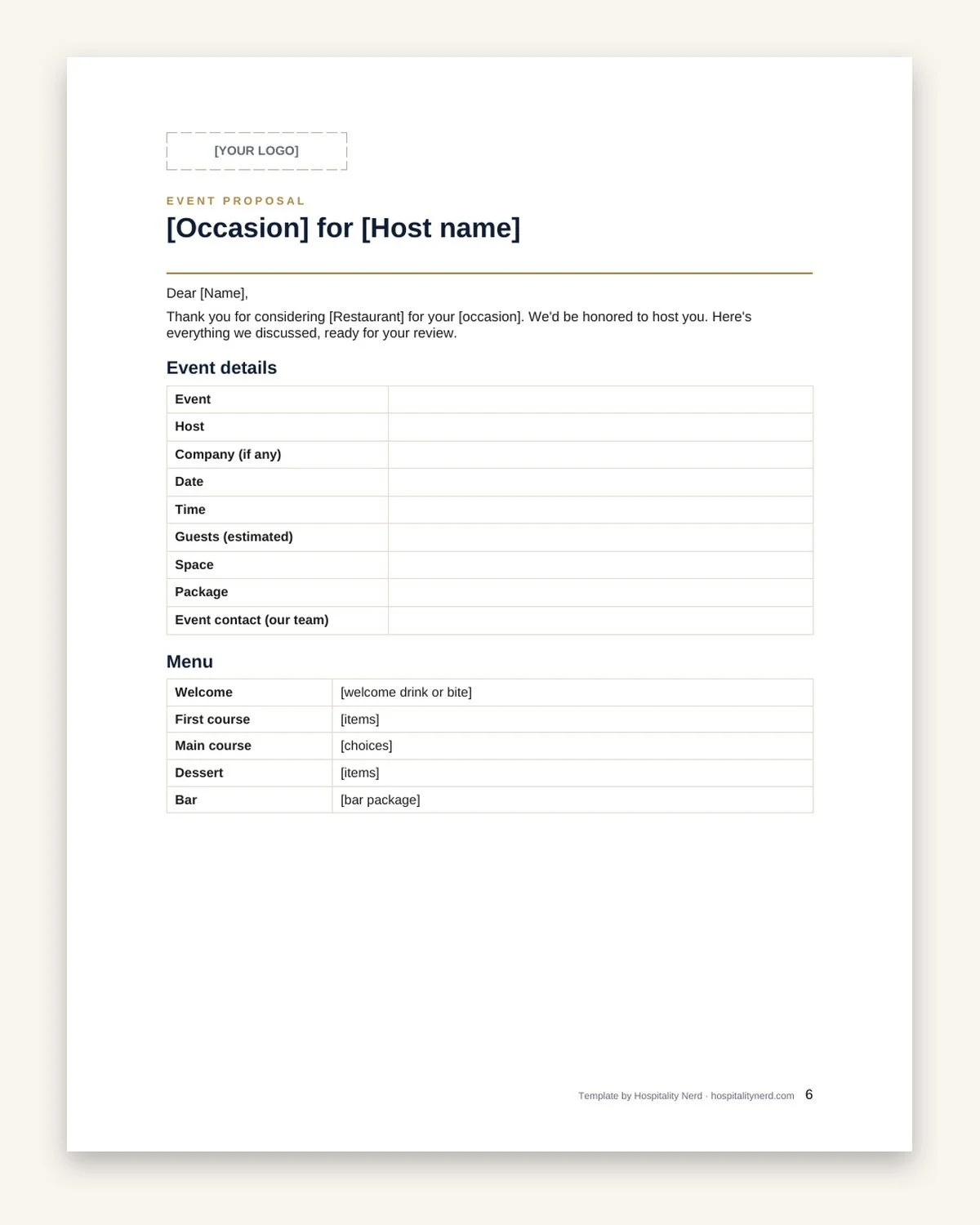Click the [YOUR LOGO] placeholder box
The height and width of the screenshot is (1225, 980).
tap(256, 151)
